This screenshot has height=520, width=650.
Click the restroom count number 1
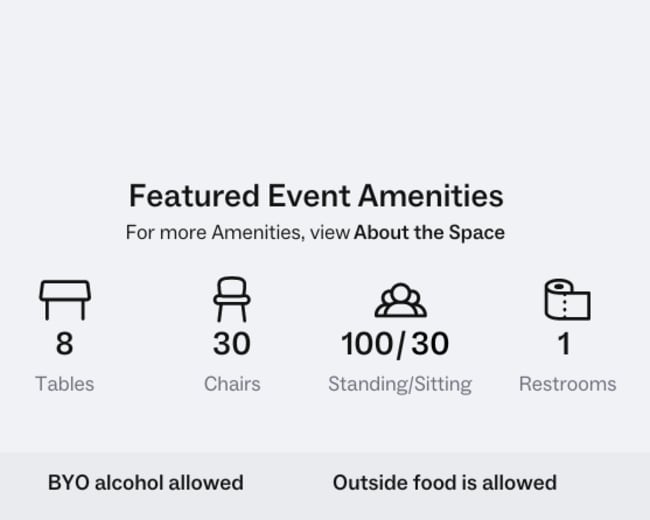[564, 343]
